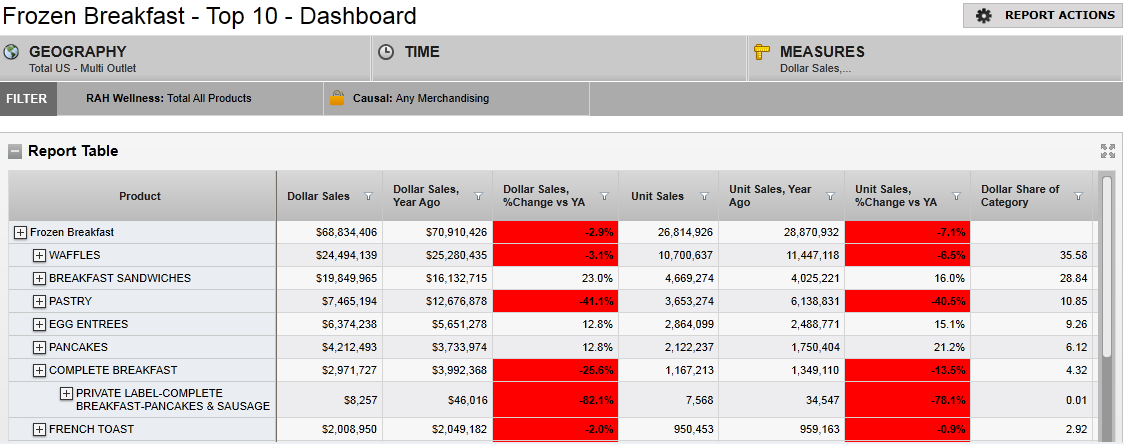The width and height of the screenshot is (1124, 444).
Task: Click the red PASTRY -41.1% dollar change cell
Action: (x=555, y=301)
